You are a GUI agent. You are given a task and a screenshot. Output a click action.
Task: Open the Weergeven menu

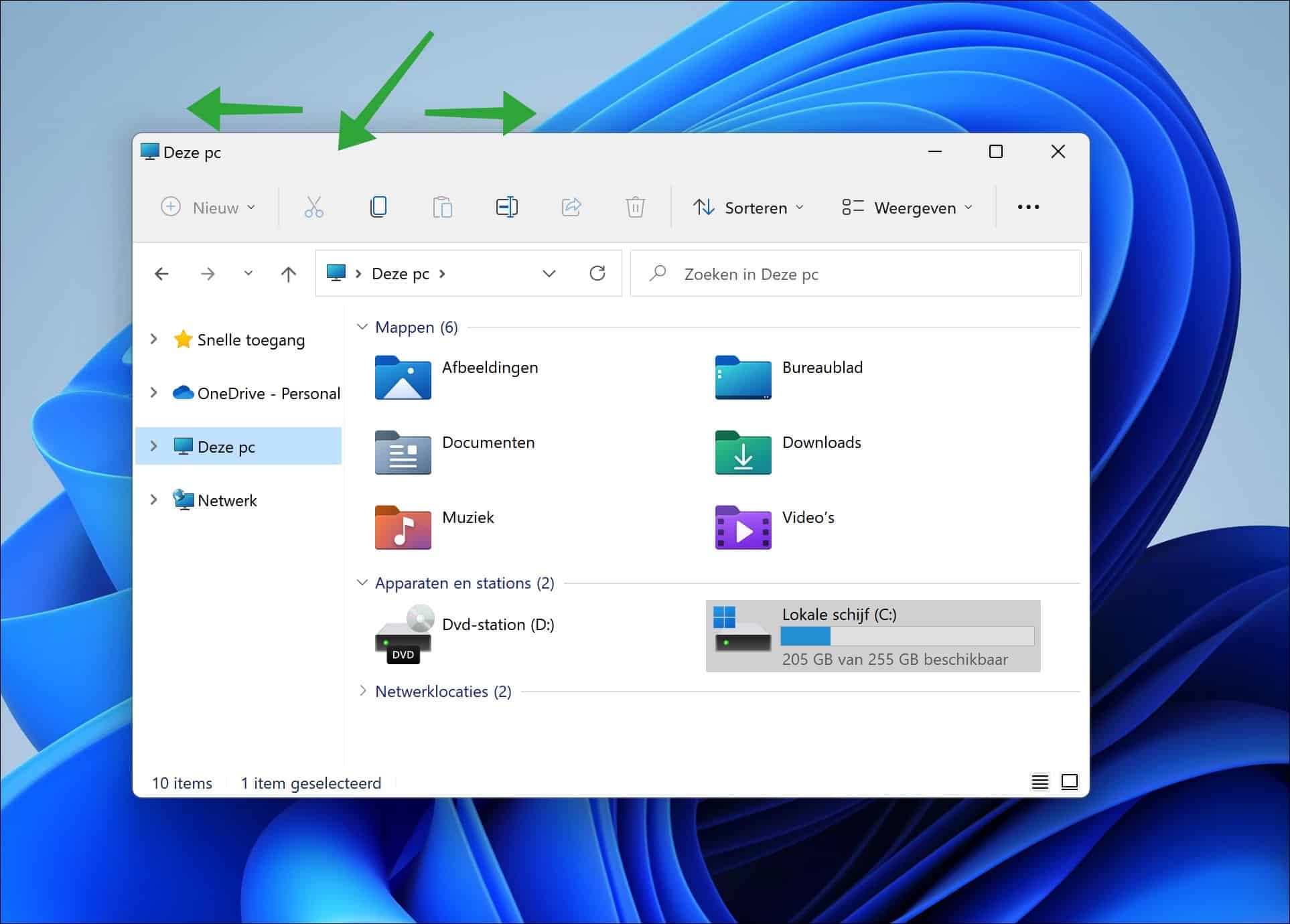click(907, 208)
